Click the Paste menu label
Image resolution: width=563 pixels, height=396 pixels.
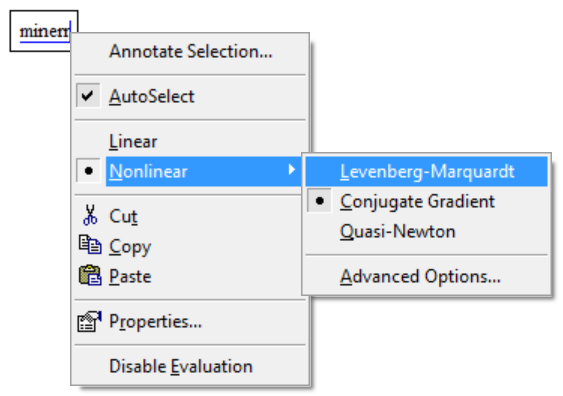click(x=130, y=276)
